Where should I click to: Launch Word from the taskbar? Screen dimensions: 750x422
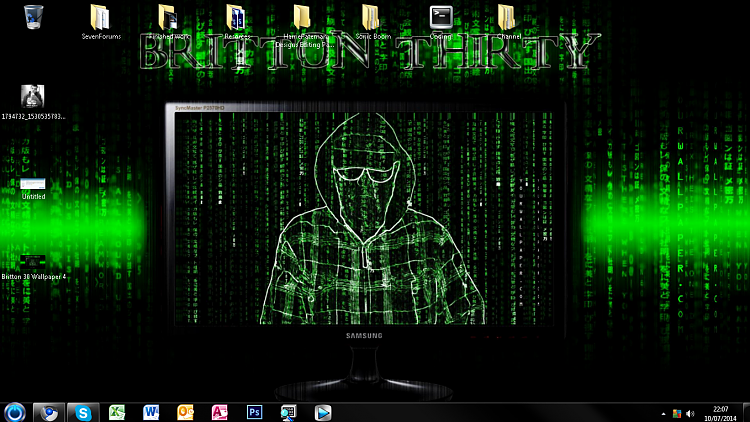[151, 412]
